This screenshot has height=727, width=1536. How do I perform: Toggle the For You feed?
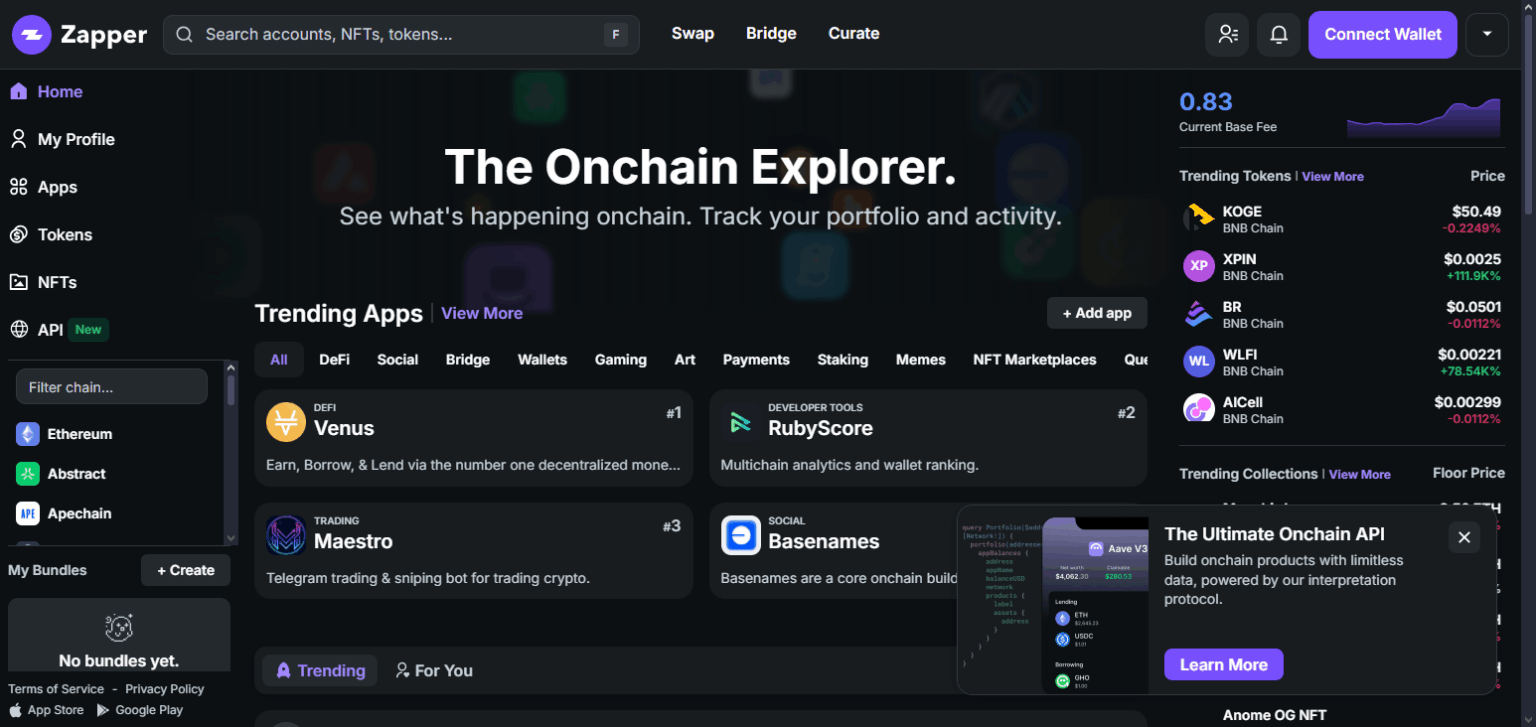click(x=434, y=671)
